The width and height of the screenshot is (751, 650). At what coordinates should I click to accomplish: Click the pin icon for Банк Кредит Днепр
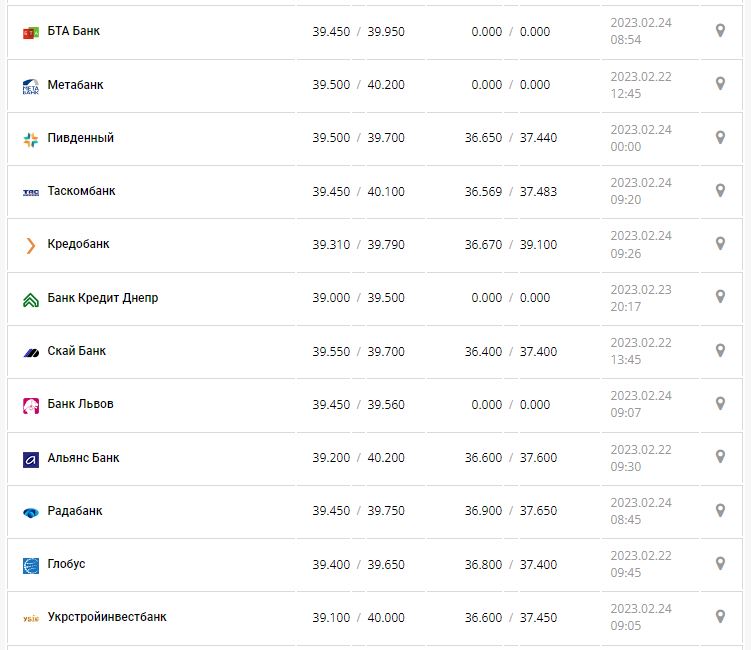pyautogui.click(x=720, y=297)
